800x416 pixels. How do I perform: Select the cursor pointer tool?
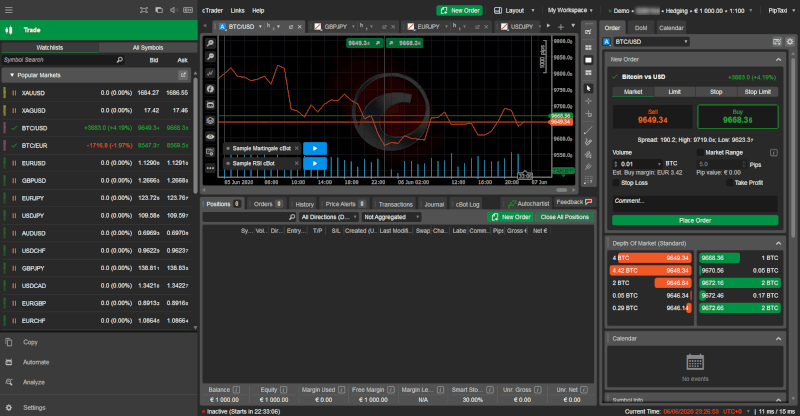click(x=588, y=88)
